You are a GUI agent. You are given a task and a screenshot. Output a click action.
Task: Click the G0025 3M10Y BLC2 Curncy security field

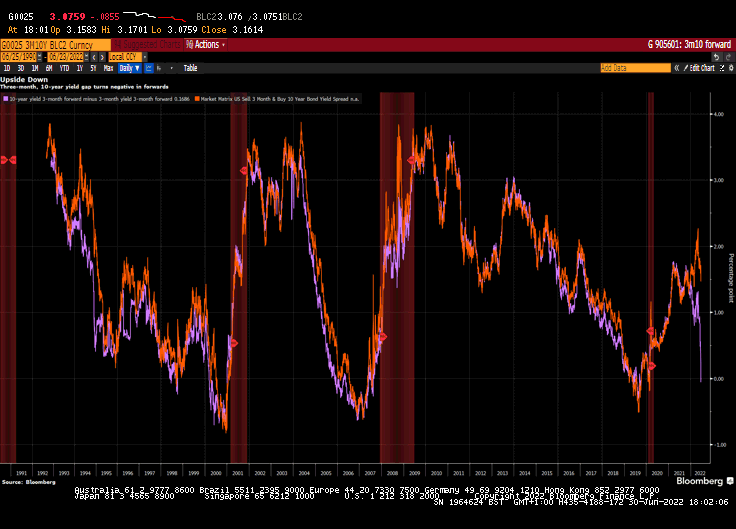coord(55,45)
